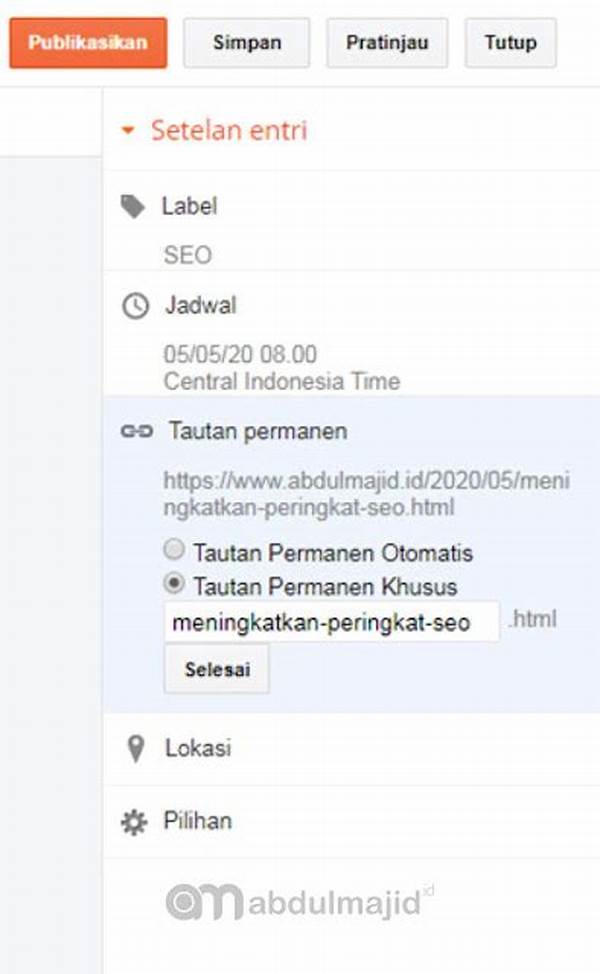Screen dimensions: 600x974
Task: Expand the Lokasi section
Action: (198, 749)
